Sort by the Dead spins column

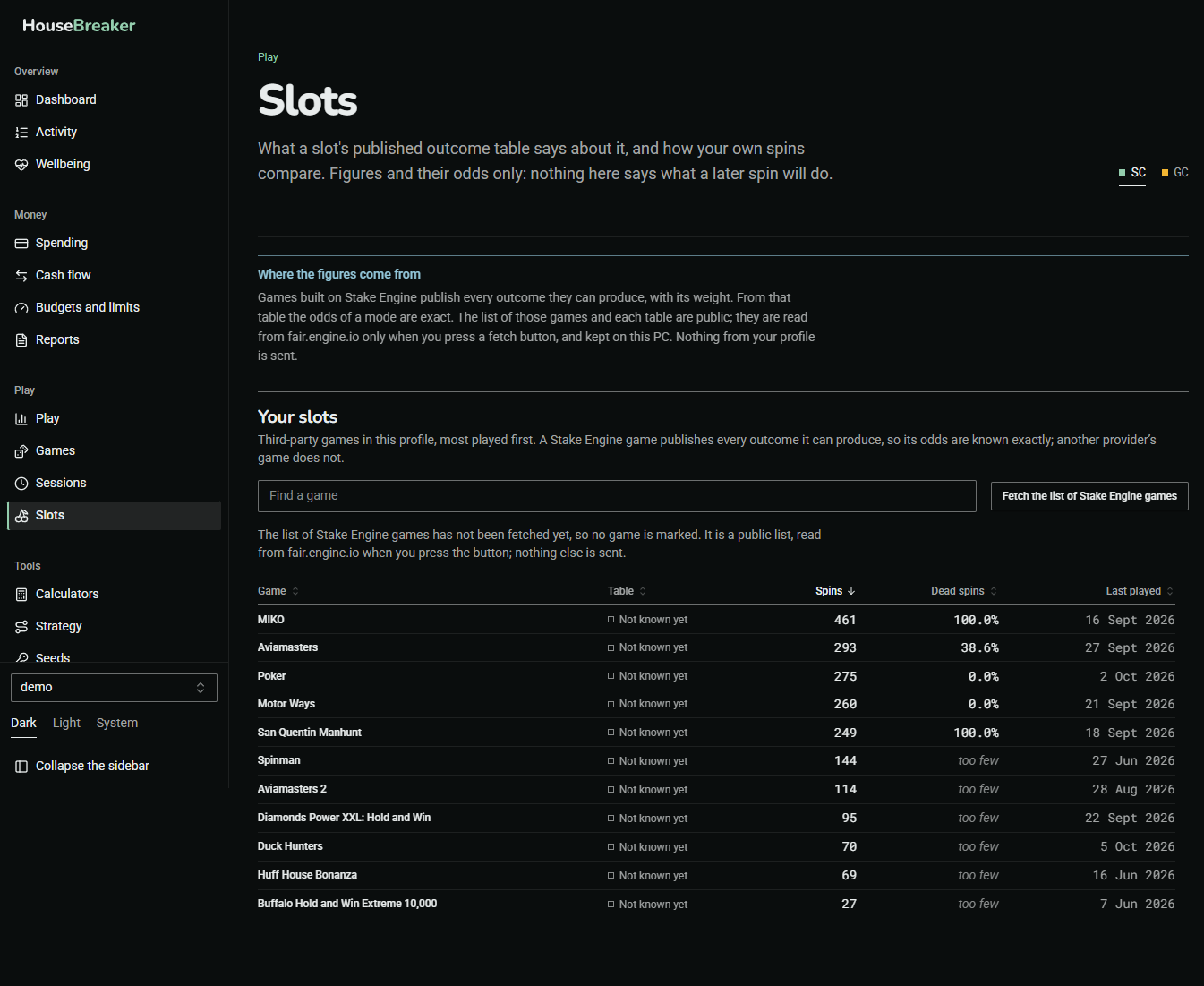pos(964,591)
